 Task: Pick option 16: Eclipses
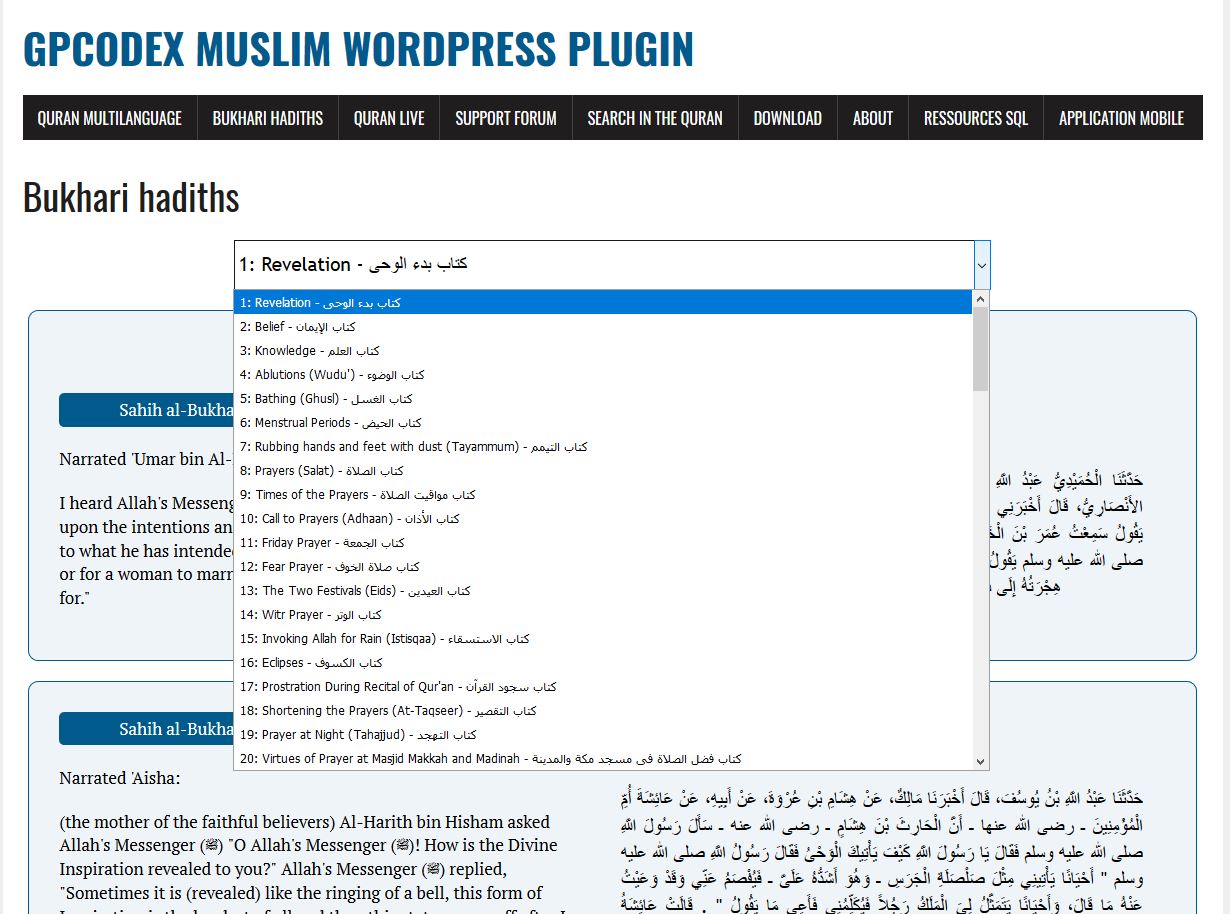point(603,662)
